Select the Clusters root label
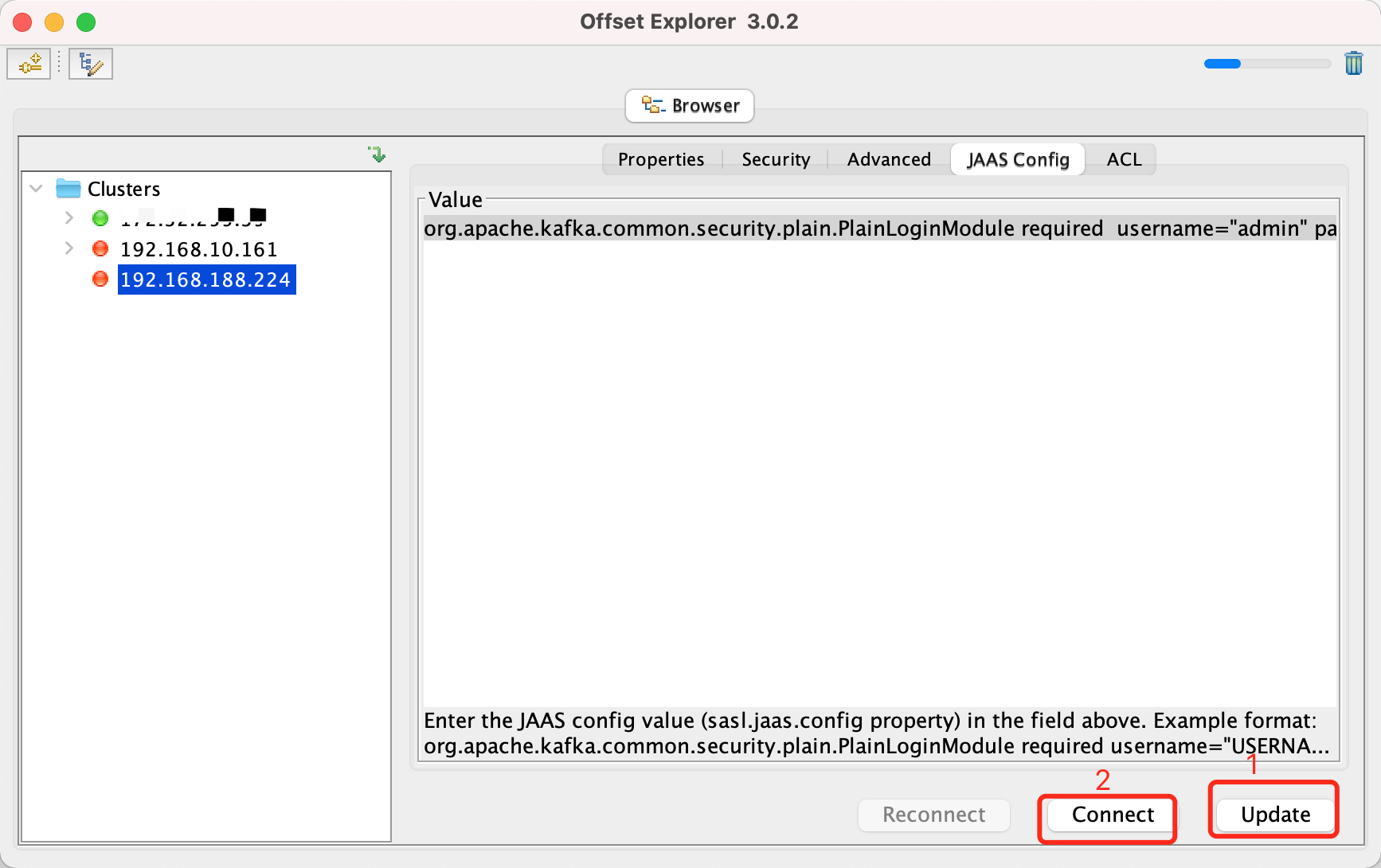This screenshot has width=1381, height=868. click(x=123, y=189)
